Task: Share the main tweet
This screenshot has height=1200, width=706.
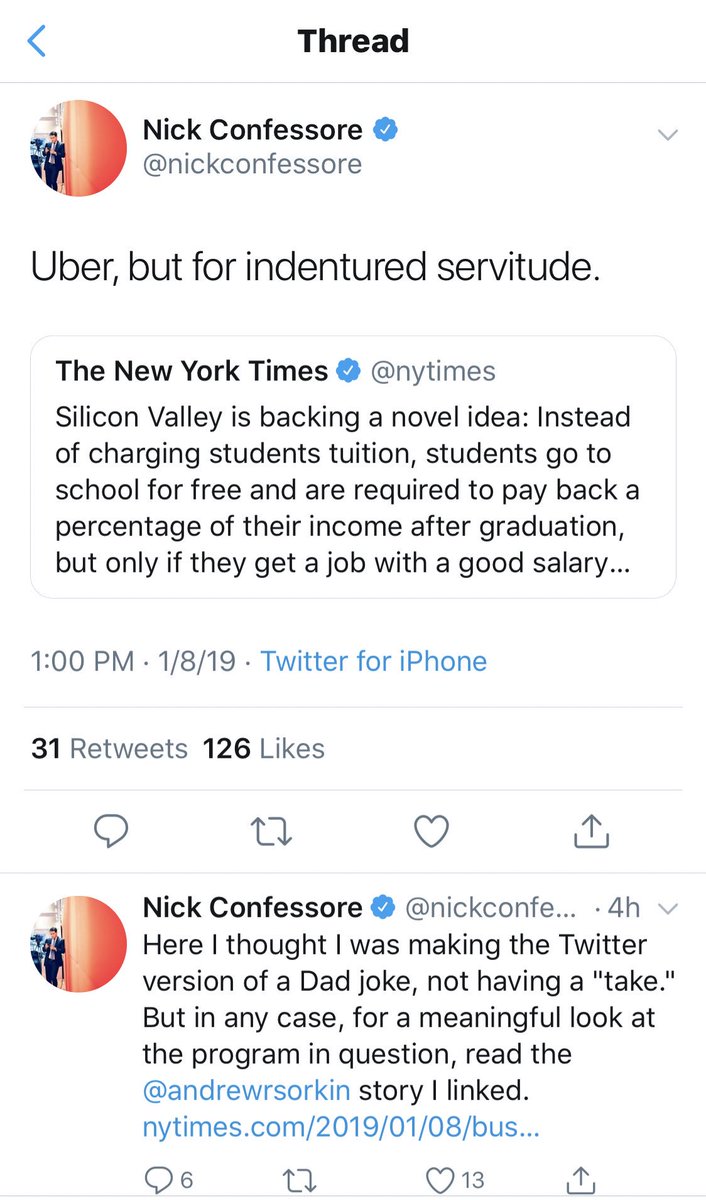Action: [591, 830]
